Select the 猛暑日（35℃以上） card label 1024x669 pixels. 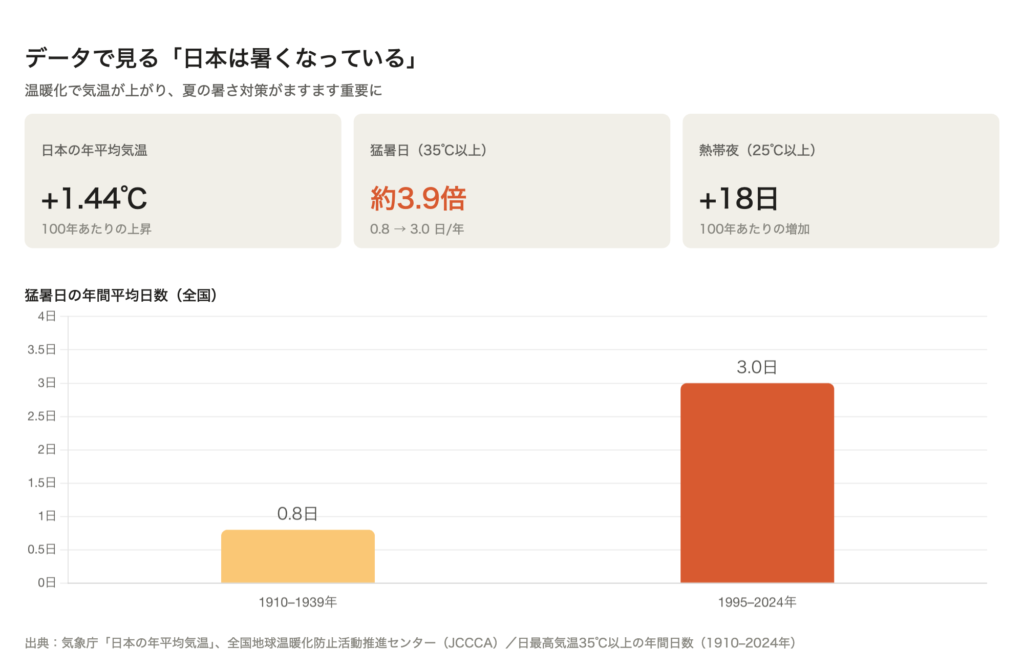click(x=428, y=150)
